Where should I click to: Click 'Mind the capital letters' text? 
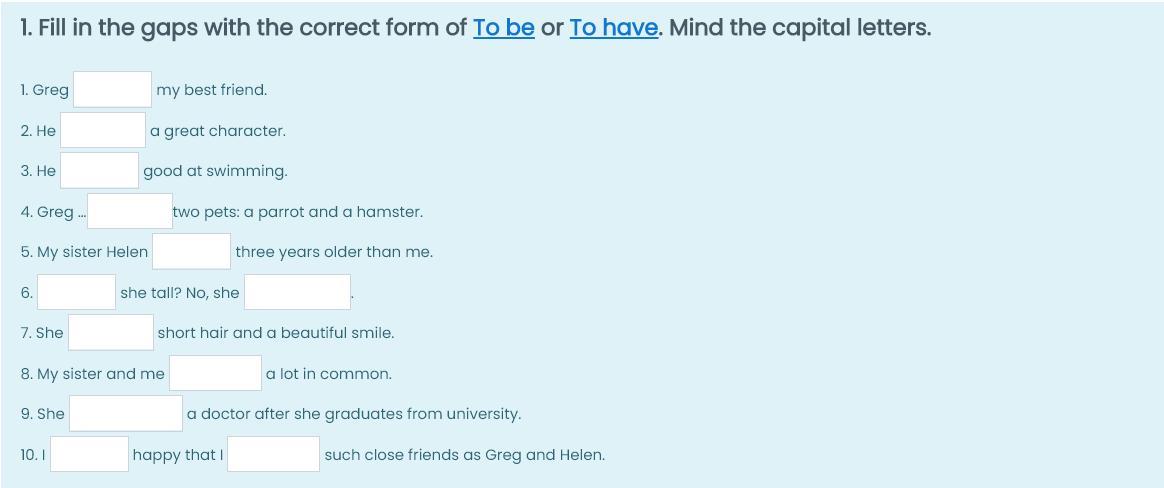799,28
